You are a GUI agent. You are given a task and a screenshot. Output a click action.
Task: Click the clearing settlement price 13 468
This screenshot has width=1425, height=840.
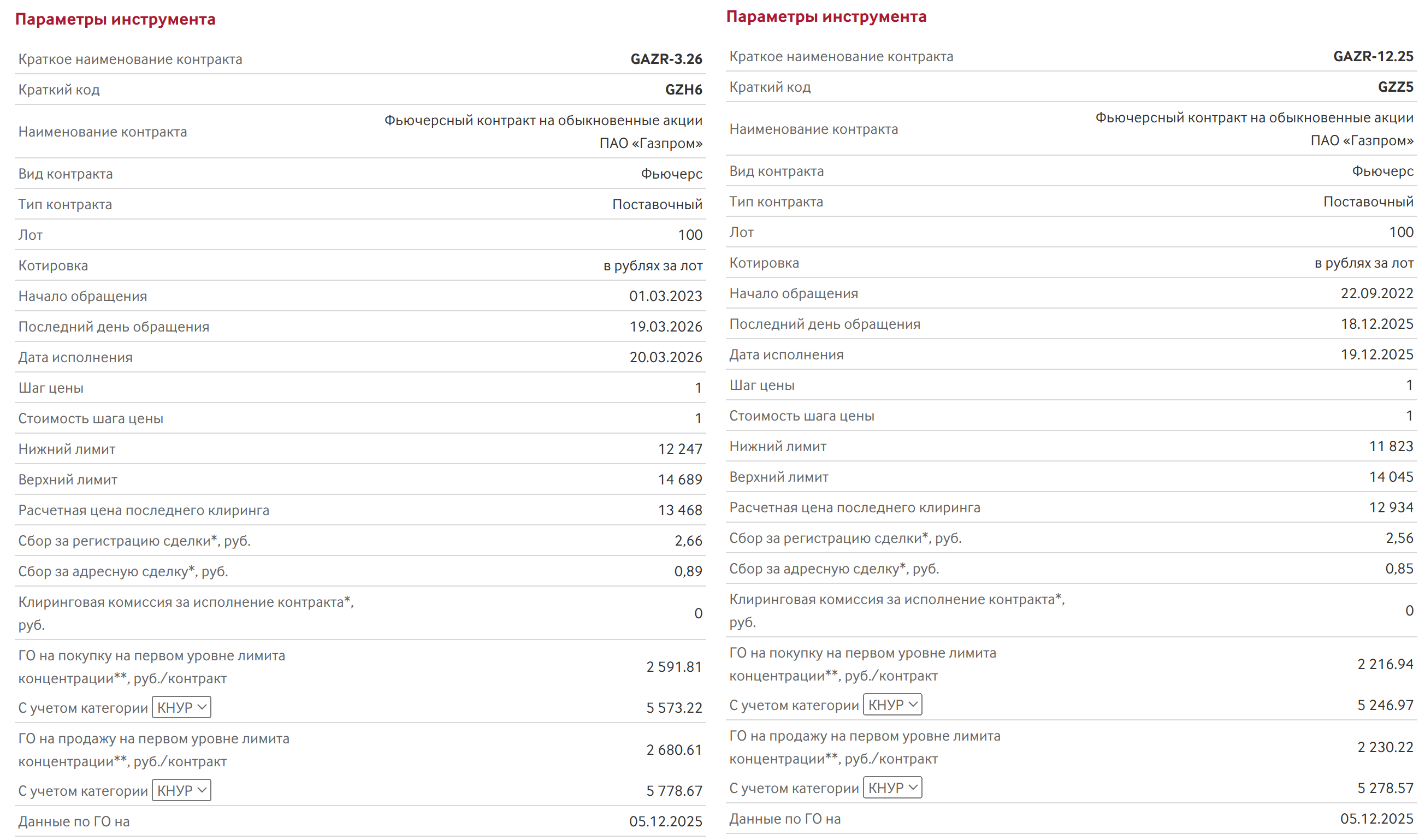coord(679,510)
